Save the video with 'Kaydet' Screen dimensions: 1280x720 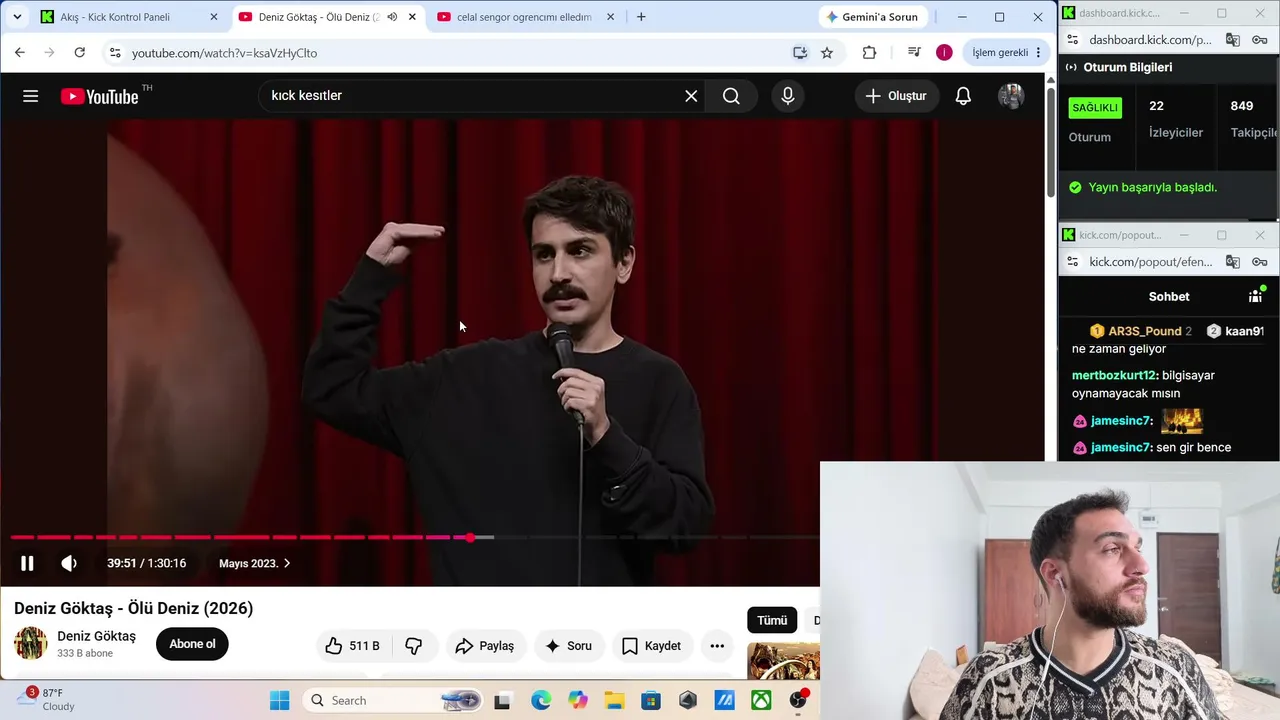[x=651, y=646]
